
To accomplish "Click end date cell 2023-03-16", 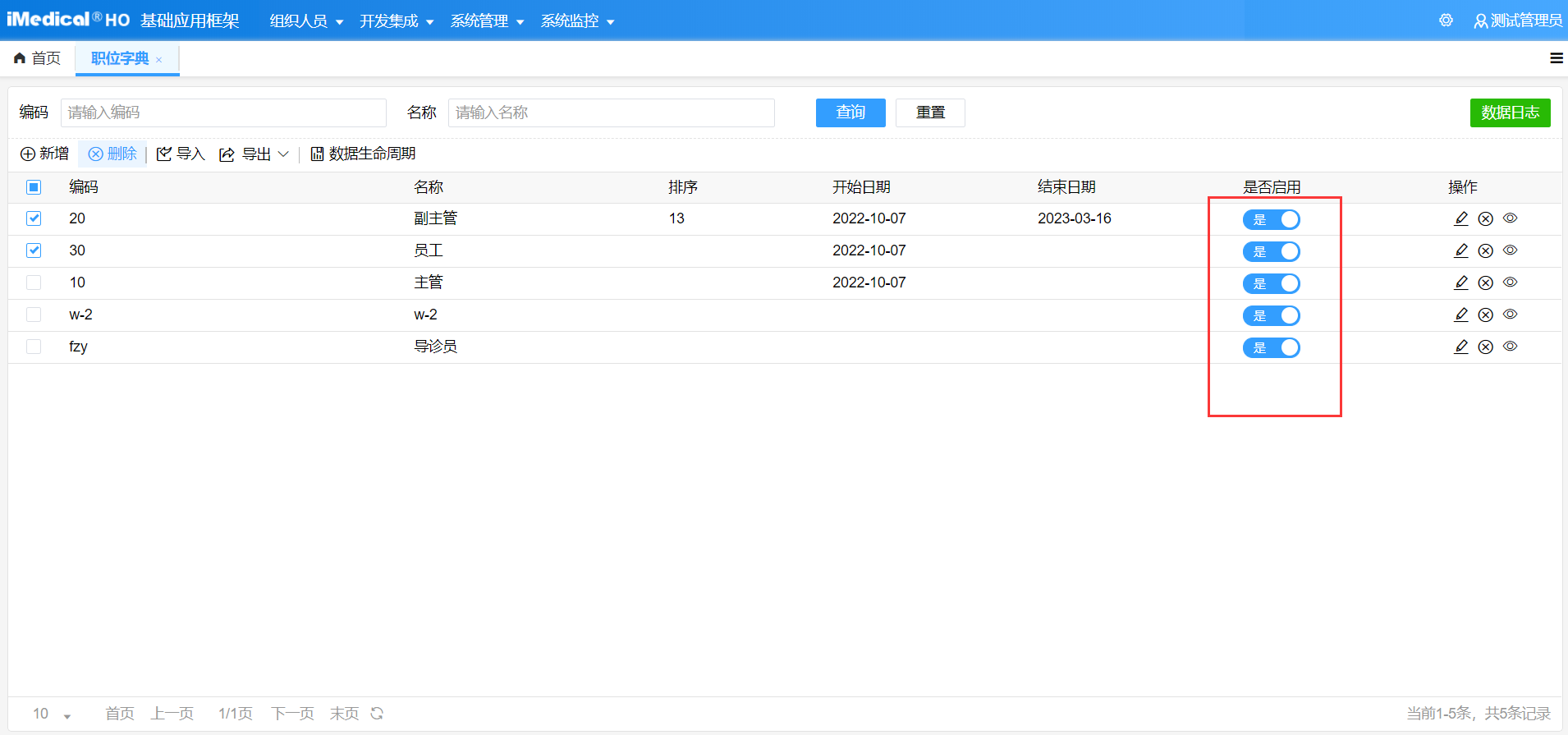I will pos(1075,218).
